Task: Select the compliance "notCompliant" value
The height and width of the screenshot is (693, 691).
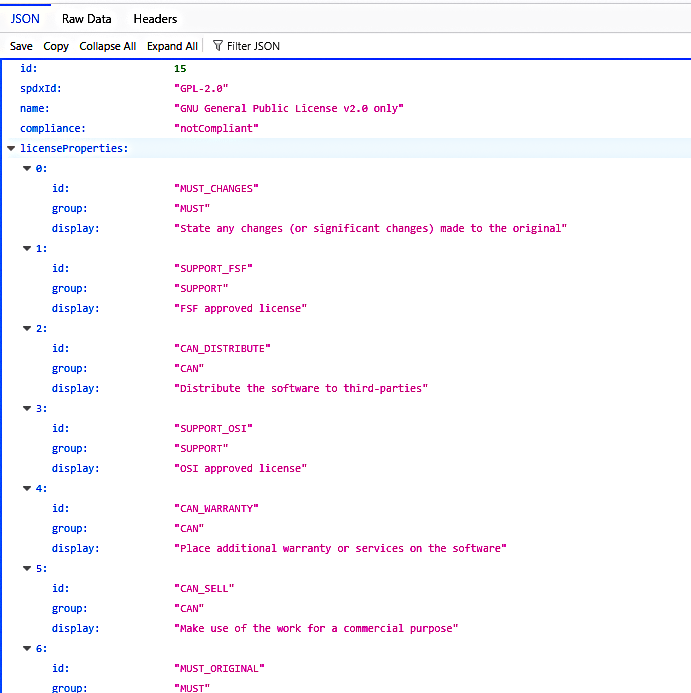Action: pyautogui.click(x=216, y=128)
